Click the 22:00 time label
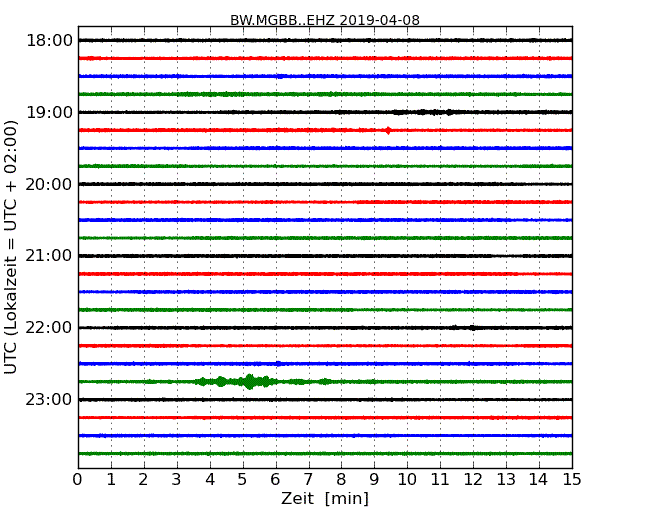This screenshot has width=650, height=520. pos(49,328)
